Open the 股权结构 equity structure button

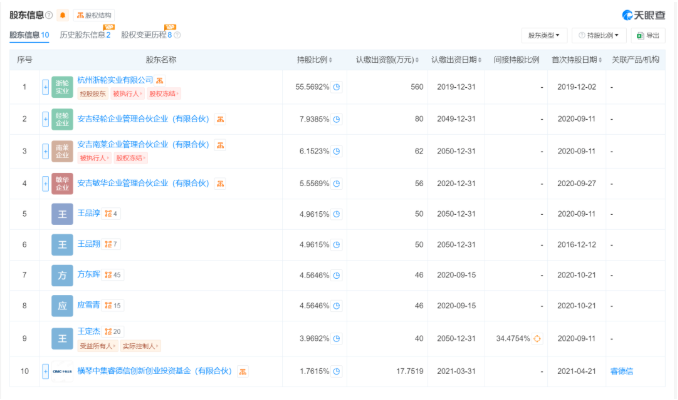click(x=95, y=15)
